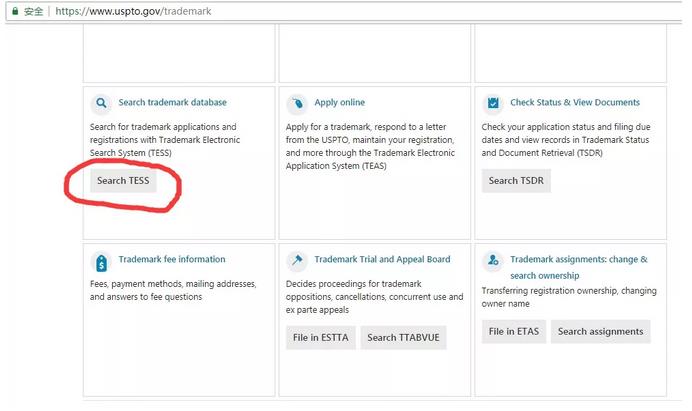Click the Trademark assignments person icon
The height and width of the screenshot is (411, 692).
tap(492, 261)
